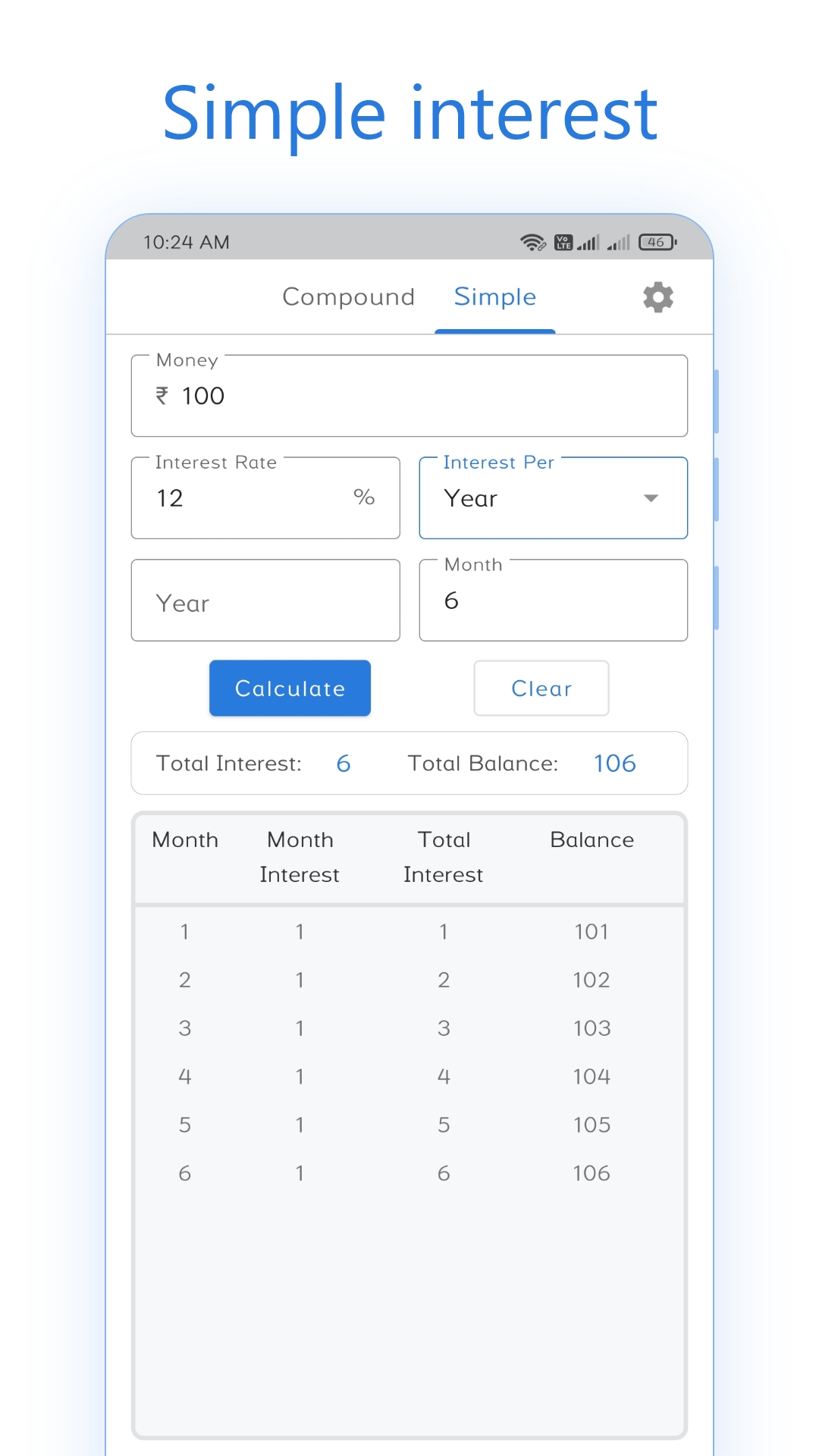Viewport: 819px width, 1456px height.
Task: Expand the Year selection chevron
Action: click(651, 498)
